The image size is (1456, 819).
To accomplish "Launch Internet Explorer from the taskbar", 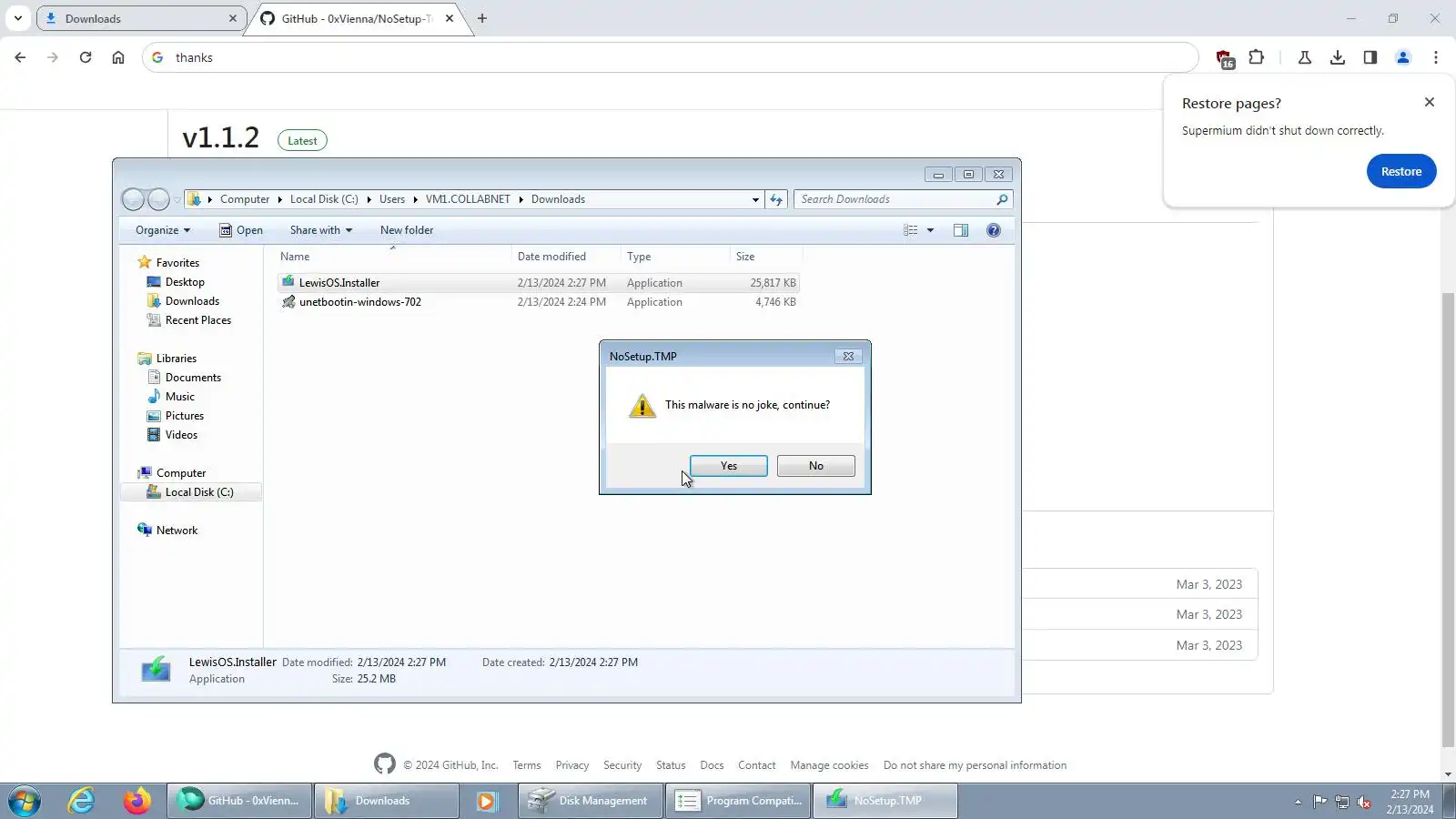I will (82, 801).
